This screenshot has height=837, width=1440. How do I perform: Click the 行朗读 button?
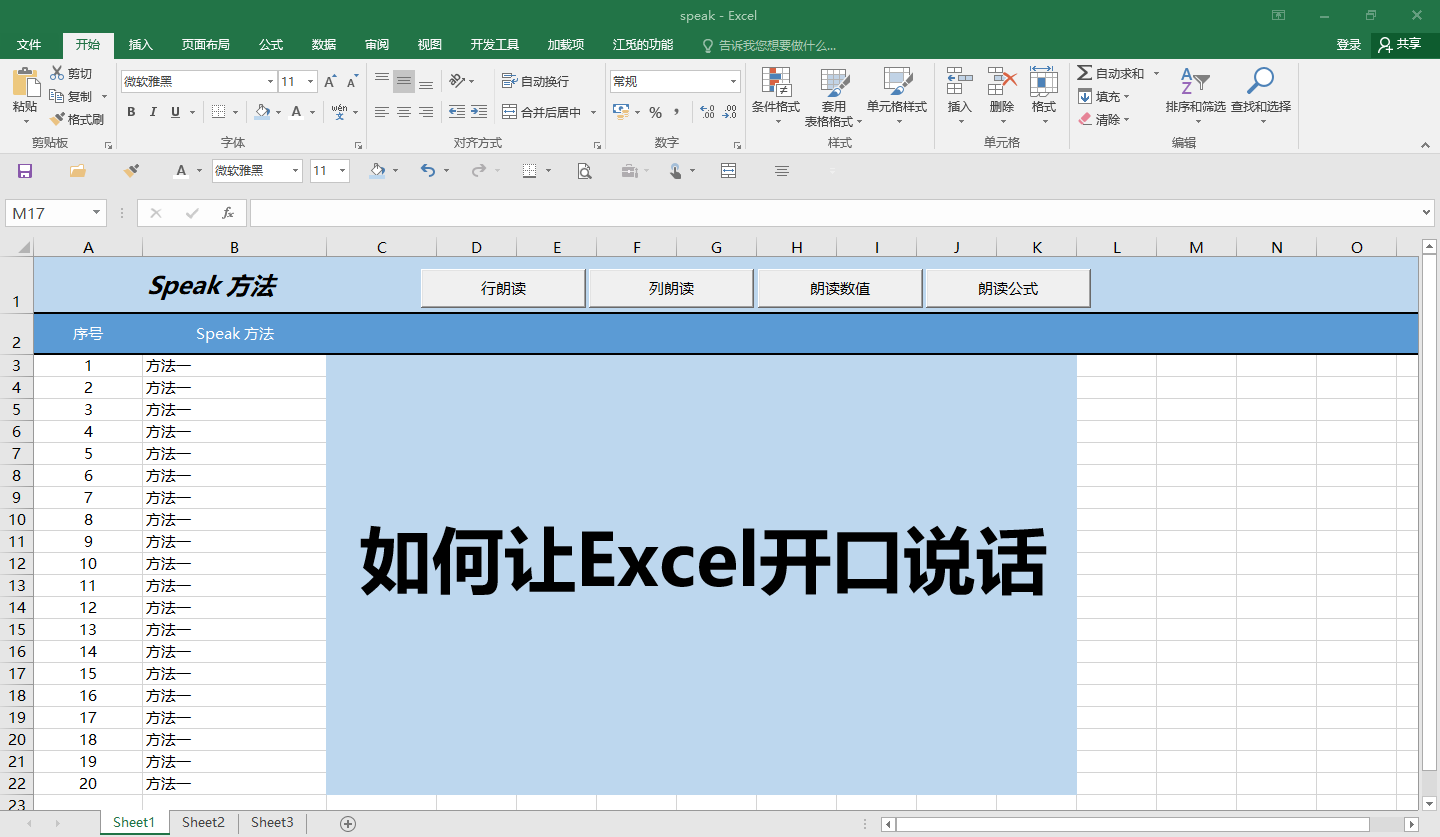pos(503,288)
